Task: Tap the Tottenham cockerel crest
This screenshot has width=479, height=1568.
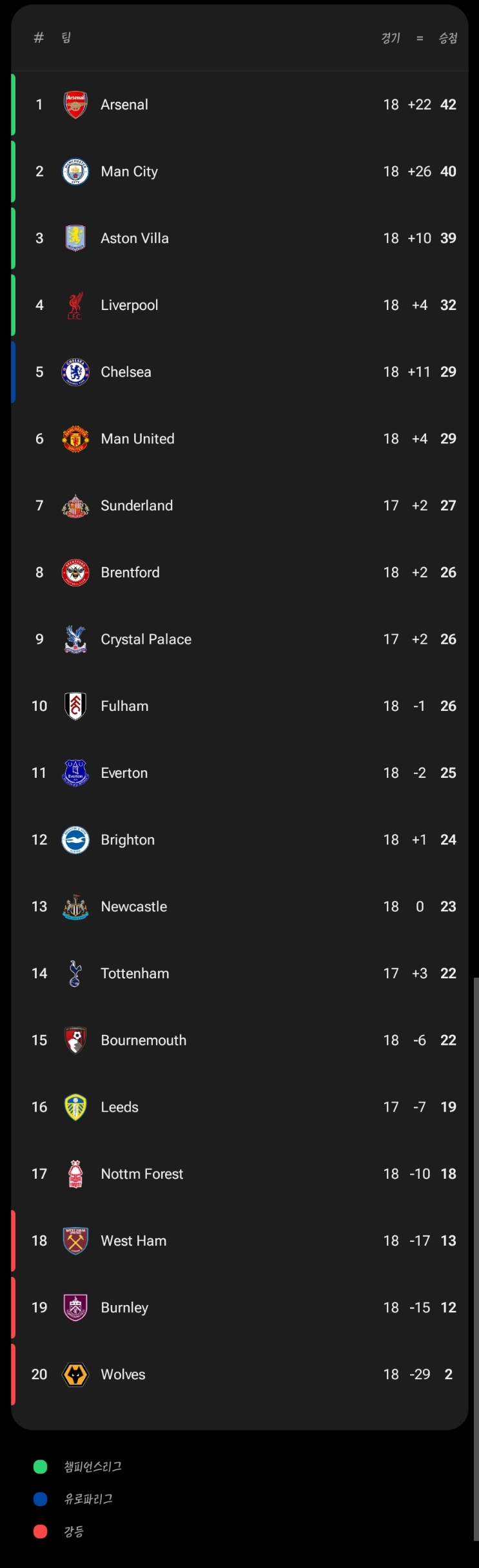Action: tap(75, 974)
